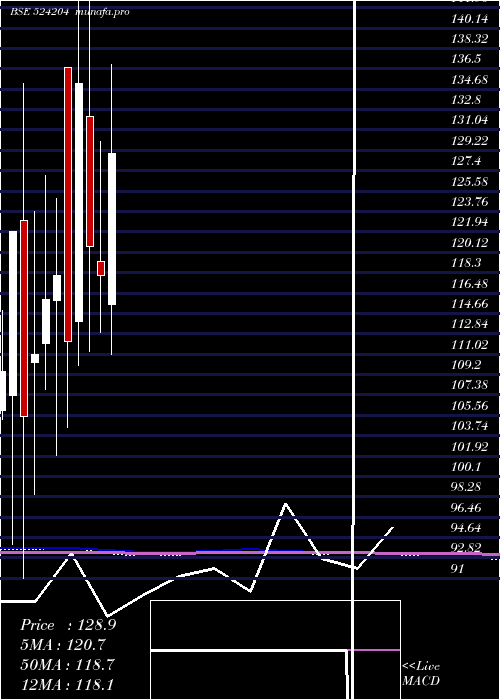Click the 121.94 price axis label
The width and height of the screenshot is (500, 700).
click(470, 222)
